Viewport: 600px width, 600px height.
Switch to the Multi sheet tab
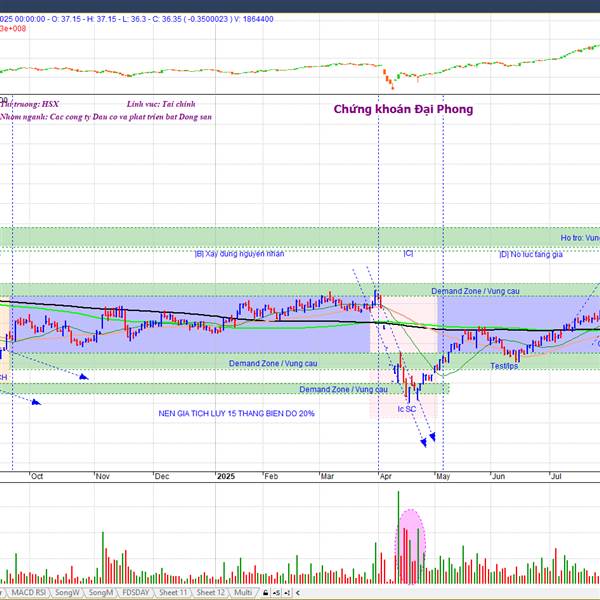tap(243, 592)
